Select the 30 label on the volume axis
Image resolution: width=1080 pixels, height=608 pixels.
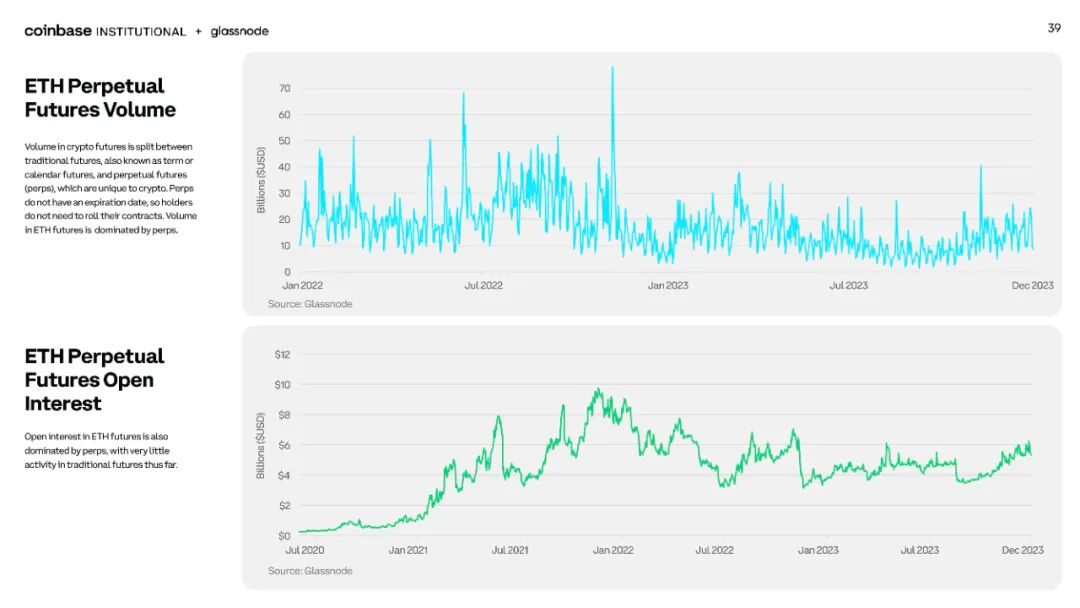click(x=284, y=193)
